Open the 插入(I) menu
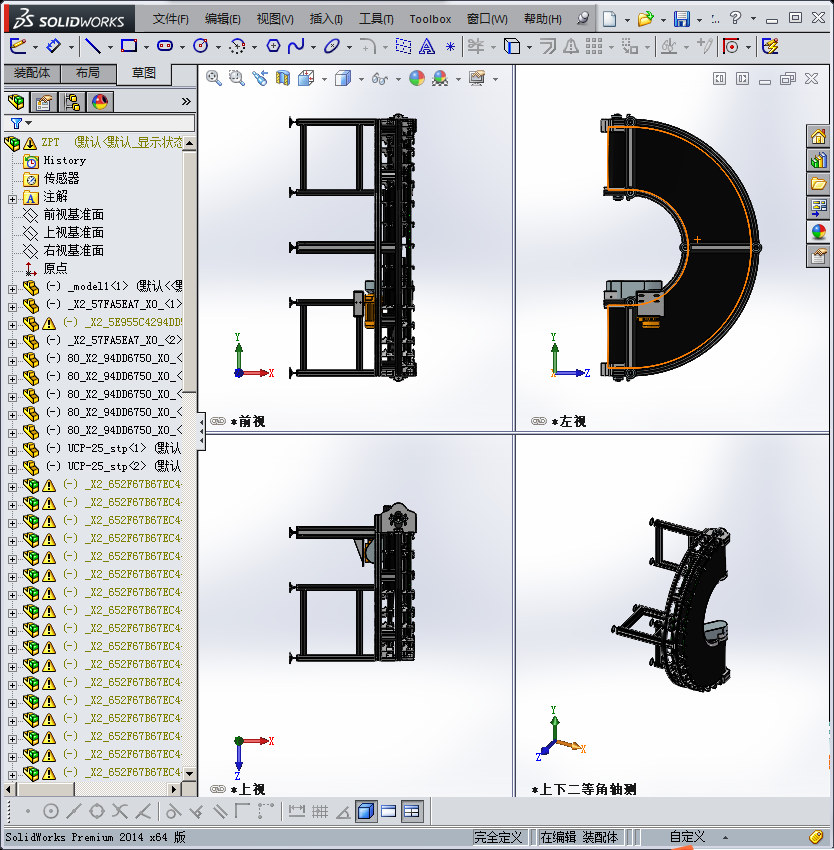Image resolution: width=834 pixels, height=850 pixels. pos(326,19)
